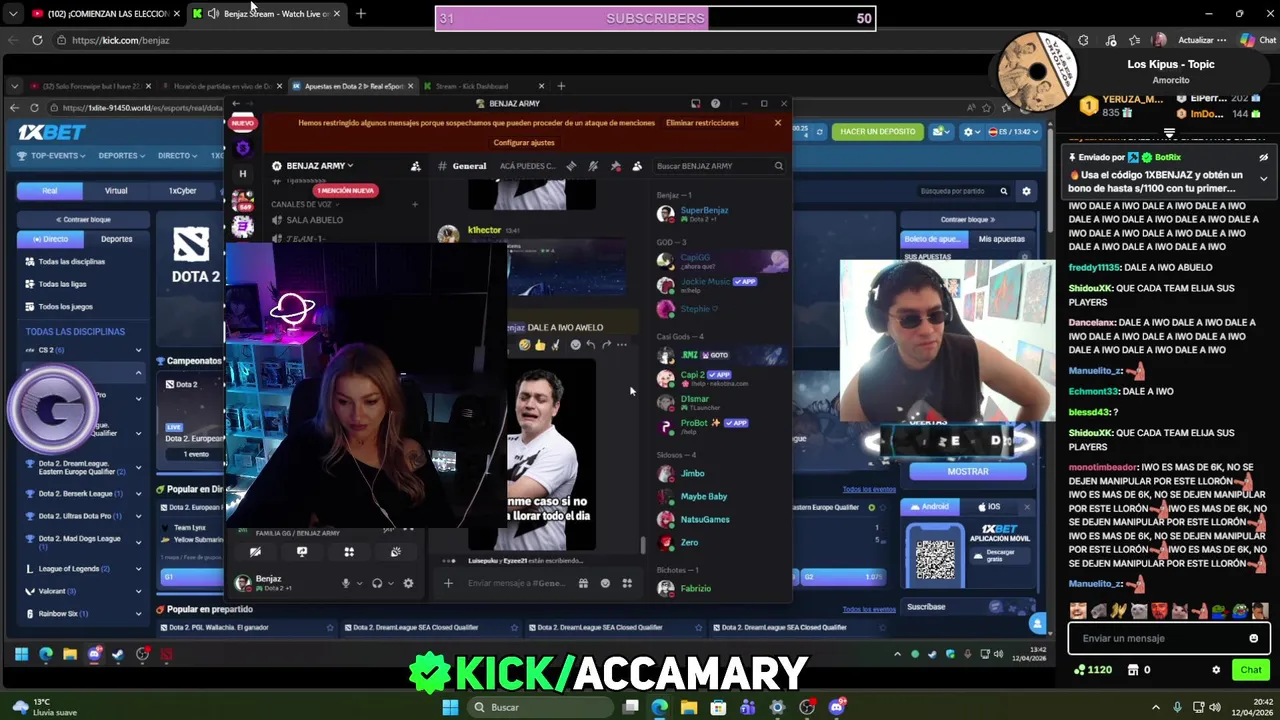
Task: Open headphone output options arrow in Discord
Action: (x=390, y=583)
